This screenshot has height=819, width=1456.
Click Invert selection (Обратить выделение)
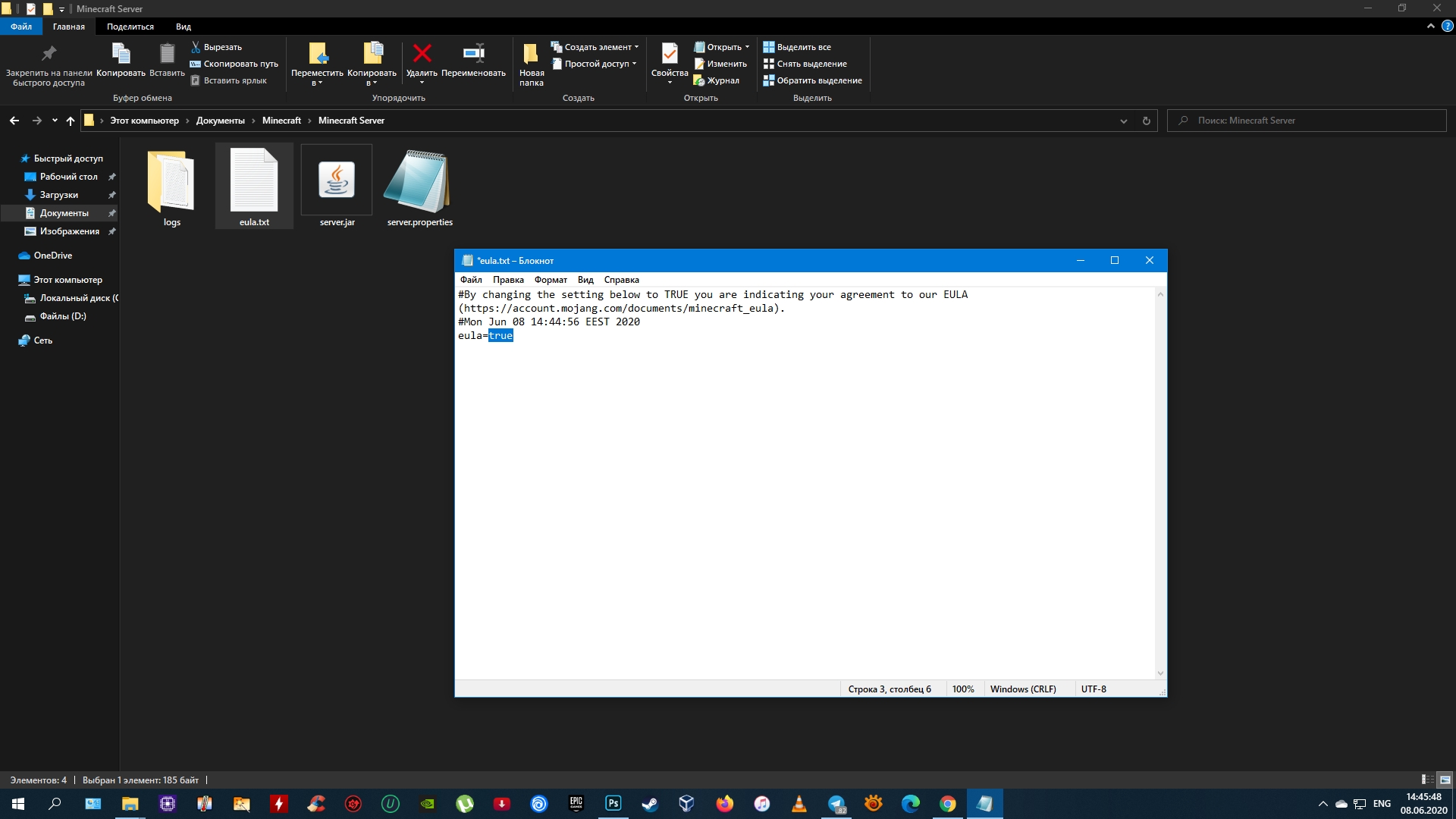(813, 80)
